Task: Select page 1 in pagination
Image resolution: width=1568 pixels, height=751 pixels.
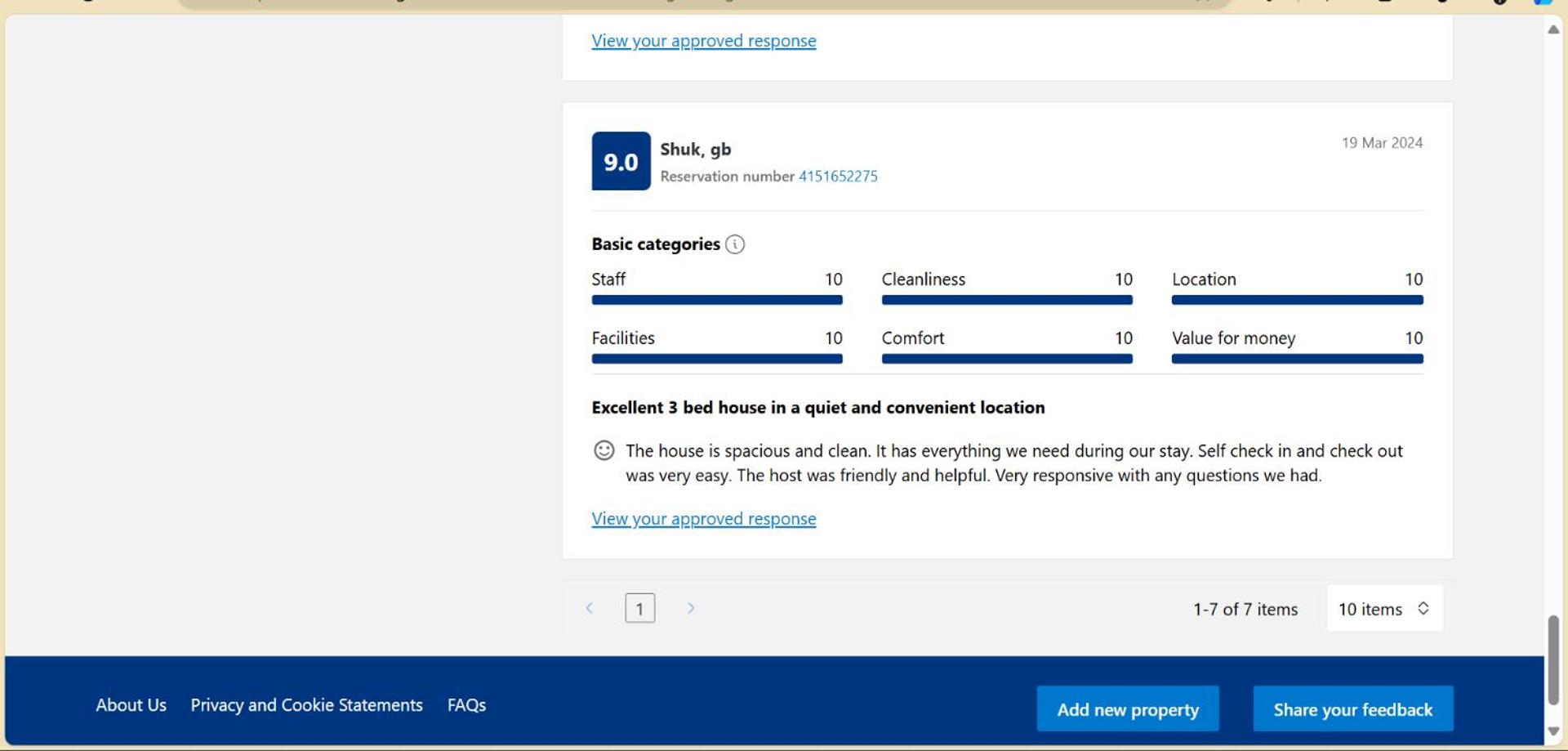Action: click(x=639, y=608)
